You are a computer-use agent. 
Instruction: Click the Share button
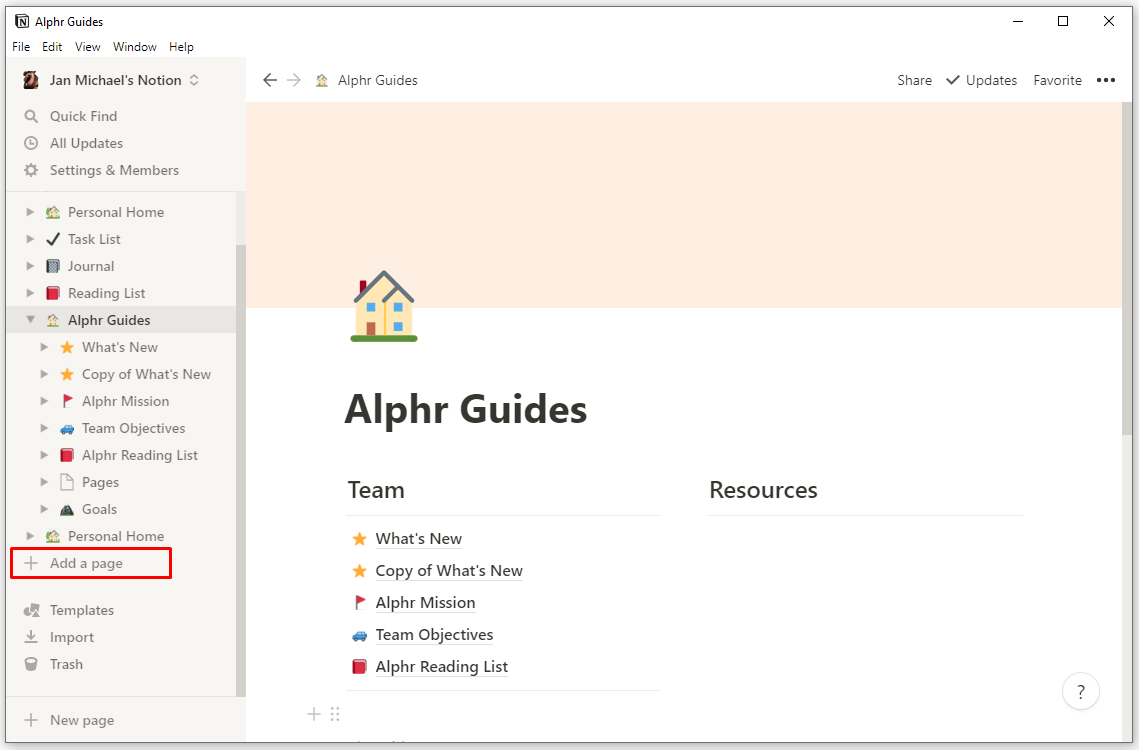click(x=914, y=80)
